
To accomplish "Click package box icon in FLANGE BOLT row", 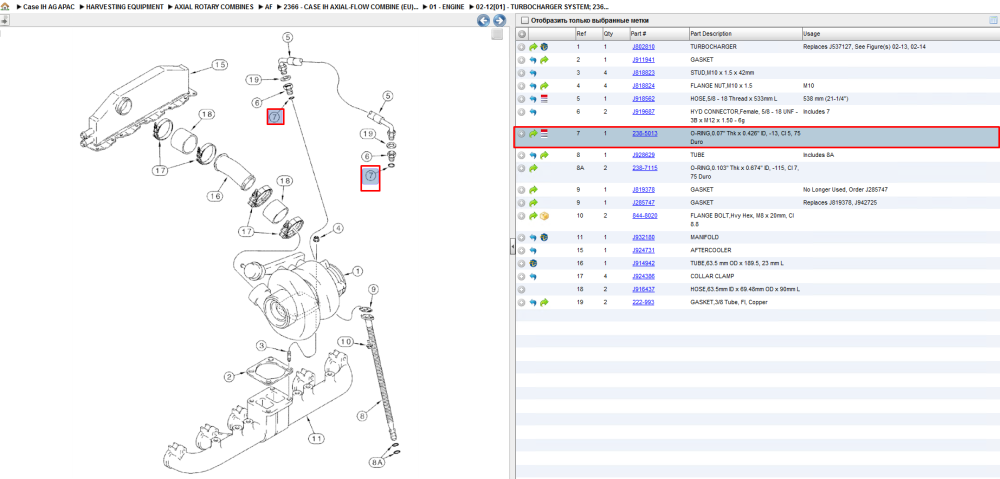I will [544, 216].
